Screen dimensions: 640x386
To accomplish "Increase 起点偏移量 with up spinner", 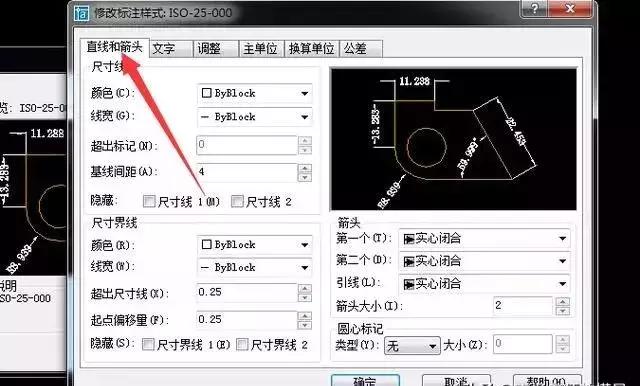I will click(x=305, y=316).
